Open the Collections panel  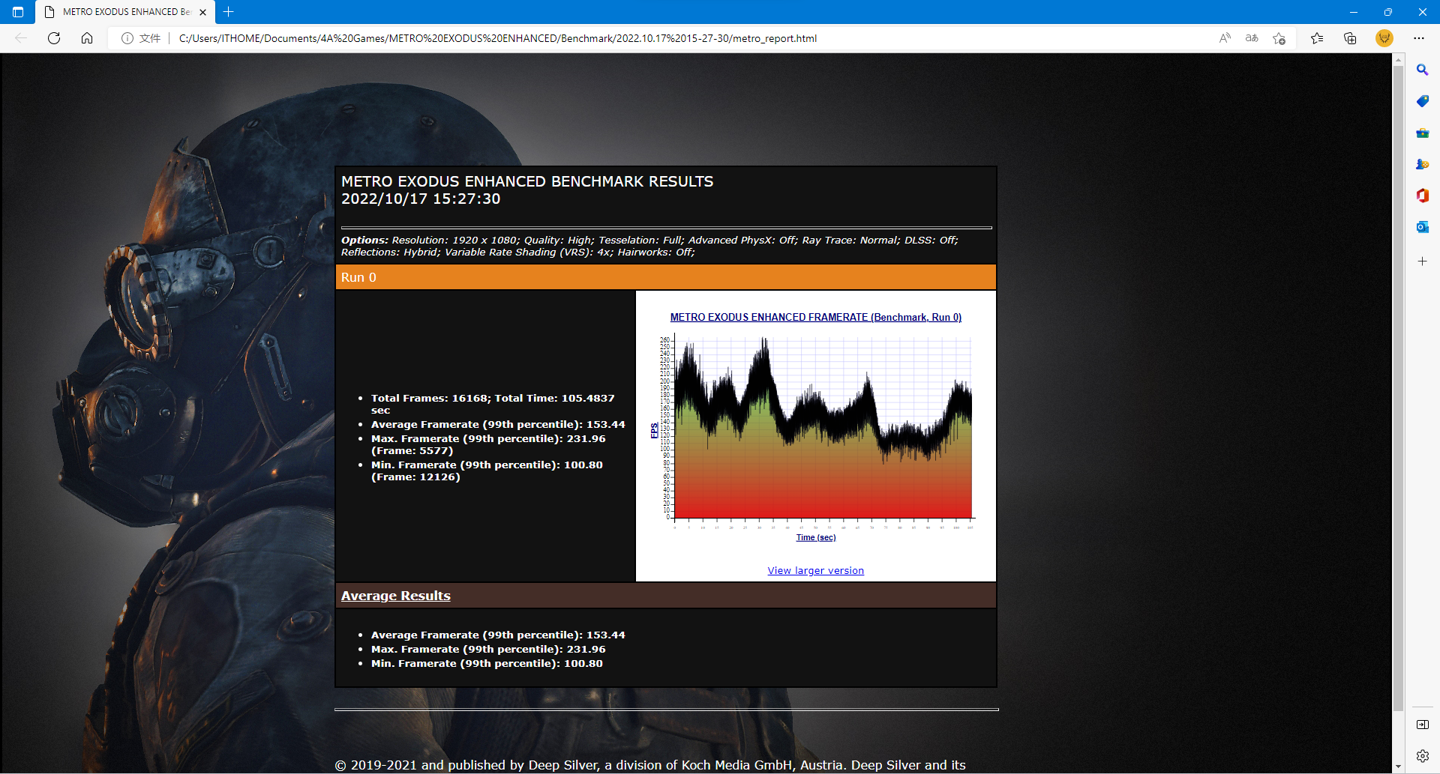tap(1350, 38)
